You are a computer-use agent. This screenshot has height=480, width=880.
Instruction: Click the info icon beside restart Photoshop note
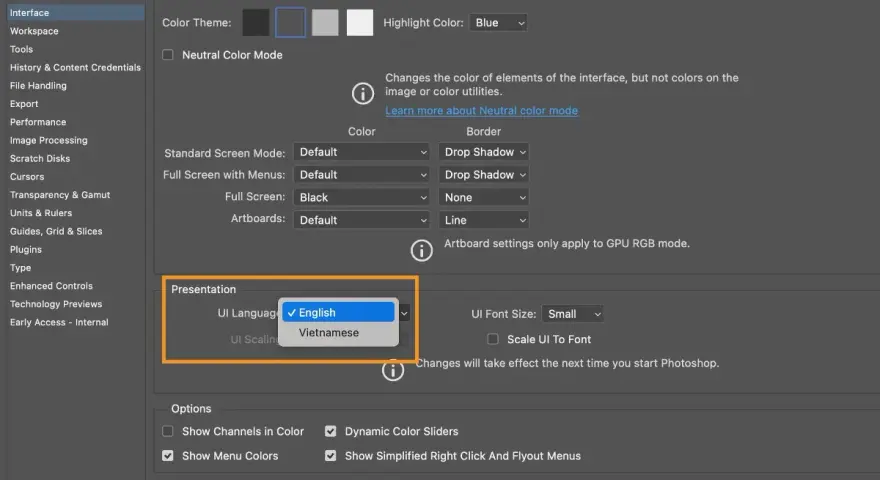(393, 371)
